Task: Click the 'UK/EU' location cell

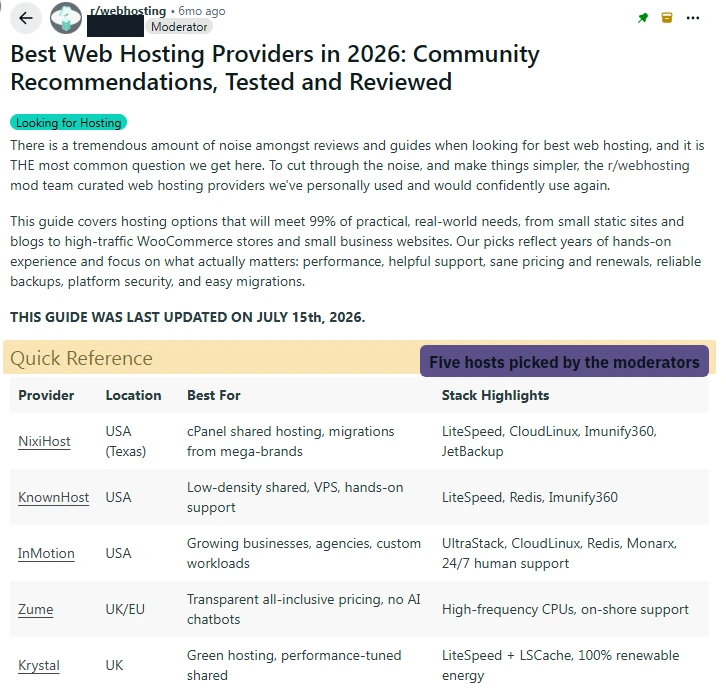Action: point(125,609)
